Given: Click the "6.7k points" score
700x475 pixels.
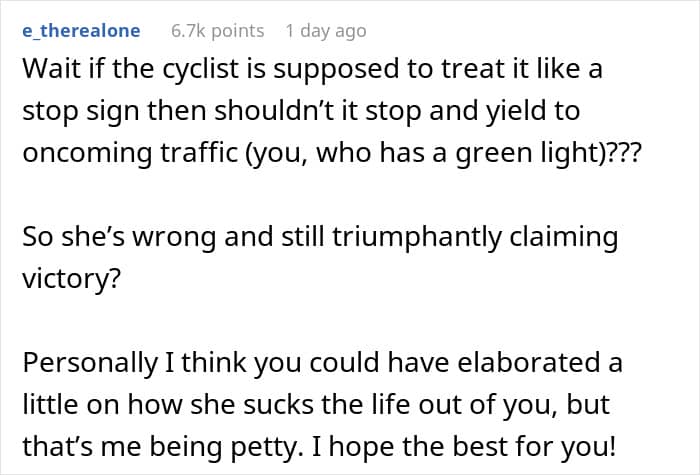Looking at the screenshot, I should click(x=218, y=30).
